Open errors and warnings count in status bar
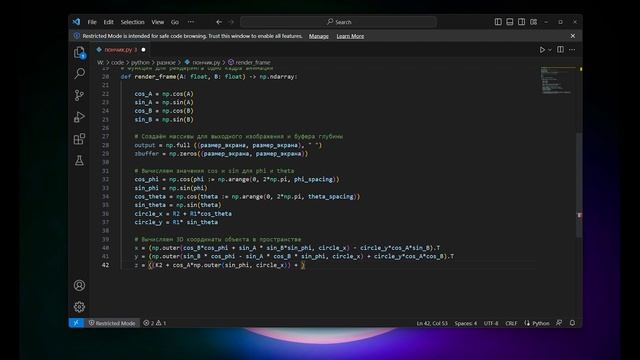 (x=155, y=323)
